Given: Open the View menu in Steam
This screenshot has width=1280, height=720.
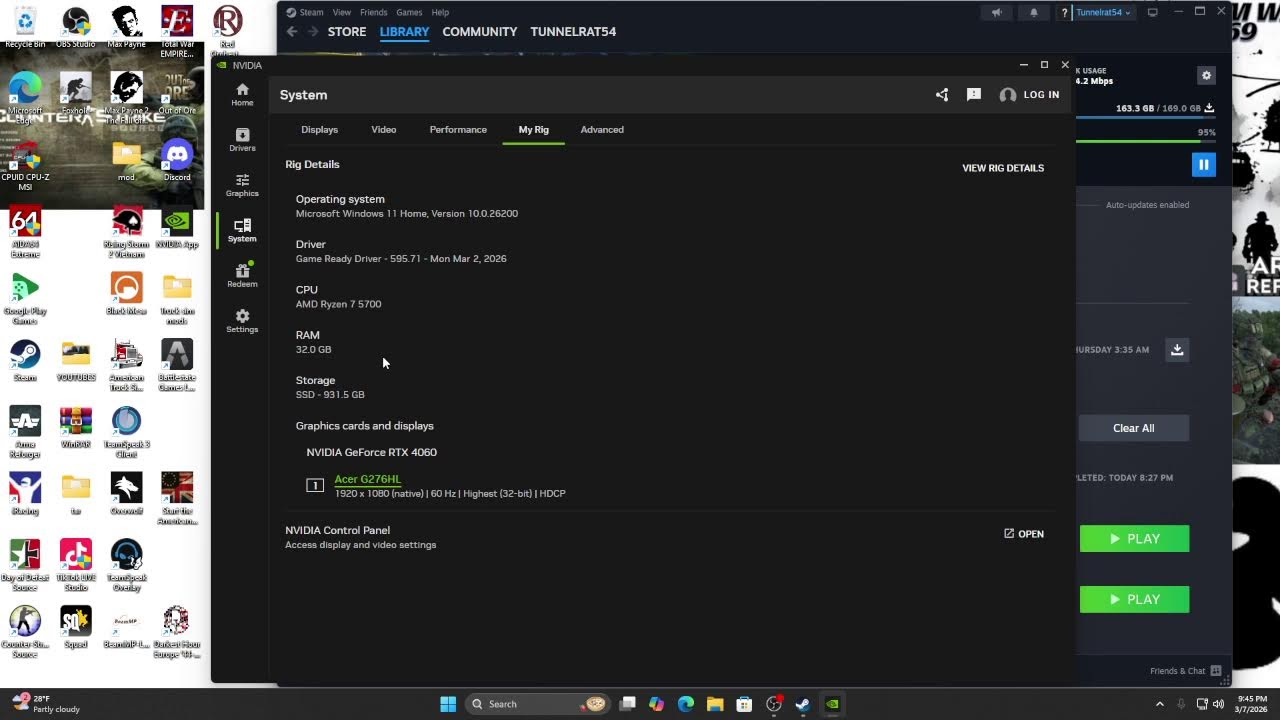Looking at the screenshot, I should 342,12.
